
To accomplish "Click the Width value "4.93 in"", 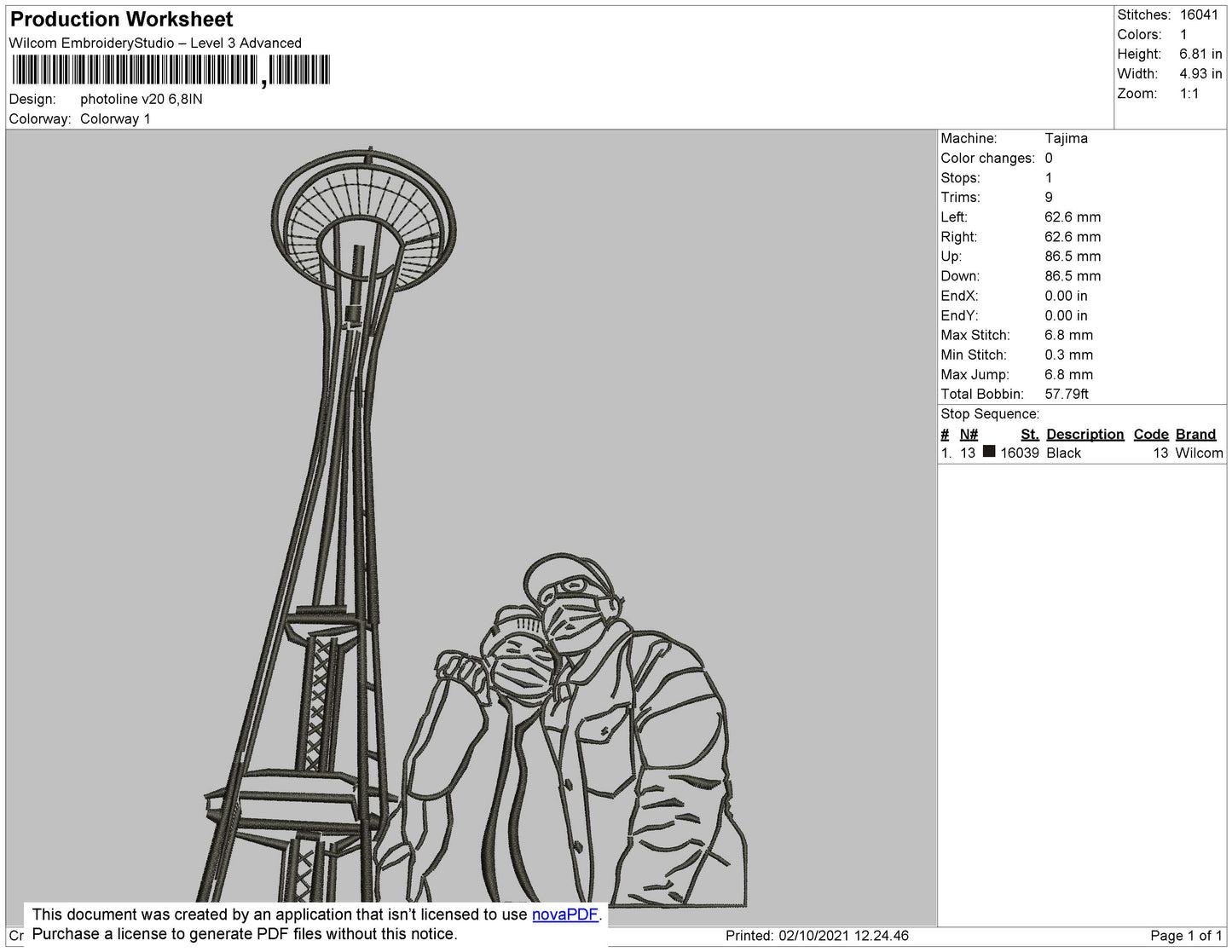I will pos(1200,74).
